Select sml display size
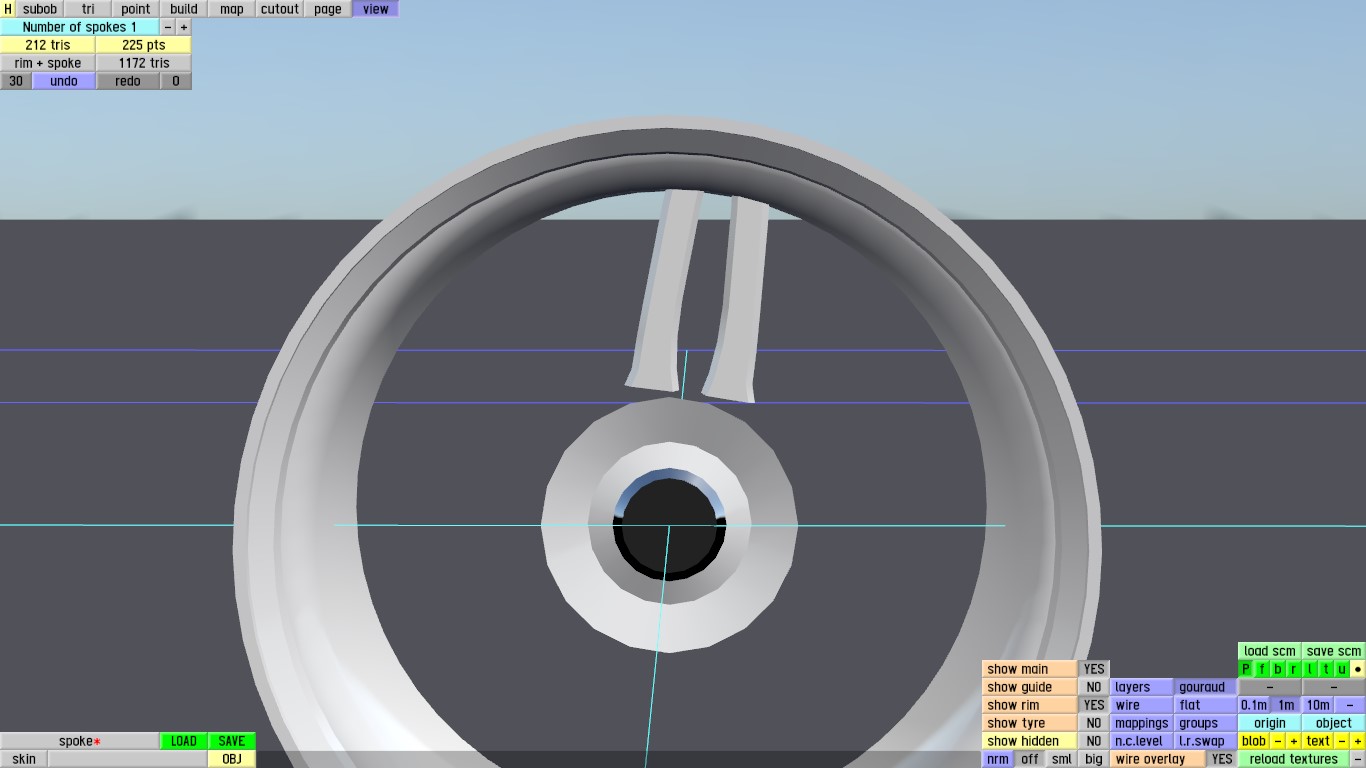 [1062, 759]
